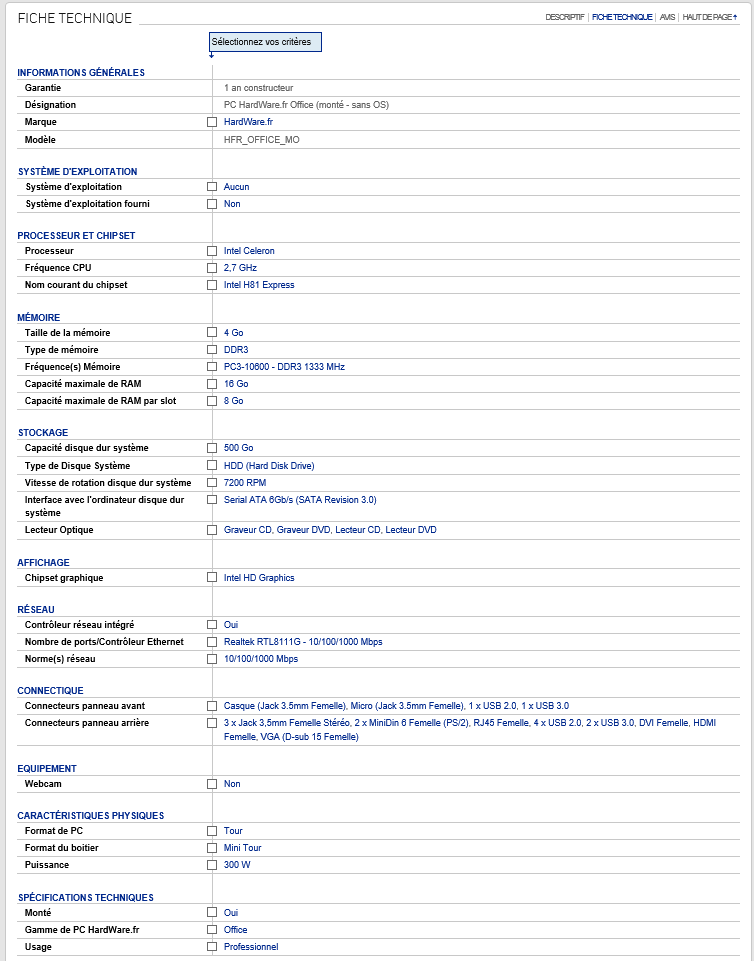Check the Usage Professionnel checkbox
Image resolution: width=754 pixels, height=961 pixels.
click(x=212, y=947)
